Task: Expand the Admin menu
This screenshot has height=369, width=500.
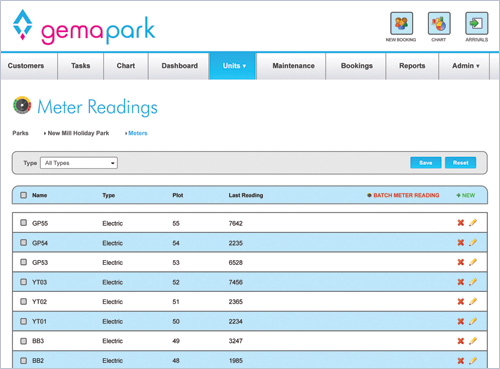Action: (x=464, y=66)
